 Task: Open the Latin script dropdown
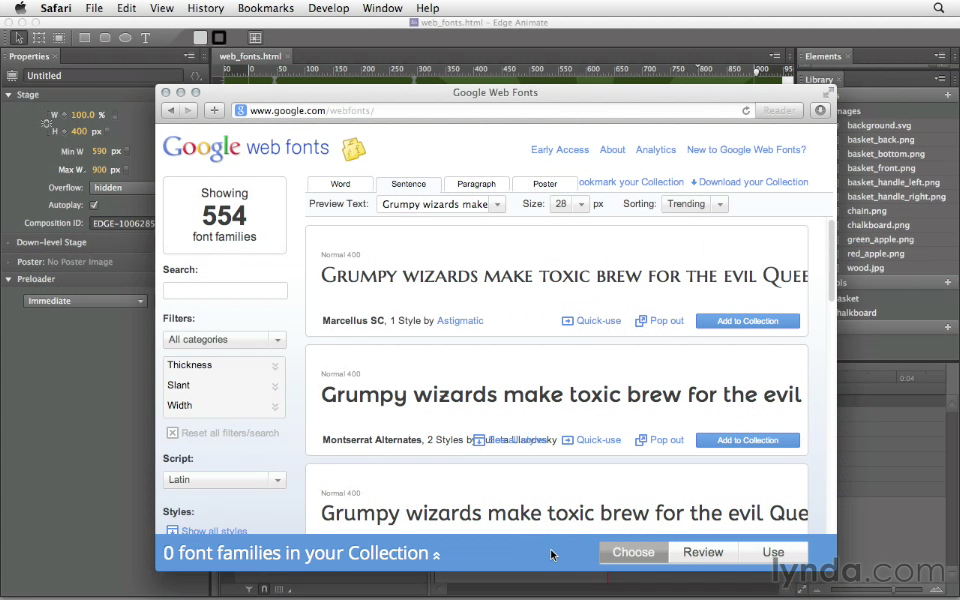tap(224, 480)
